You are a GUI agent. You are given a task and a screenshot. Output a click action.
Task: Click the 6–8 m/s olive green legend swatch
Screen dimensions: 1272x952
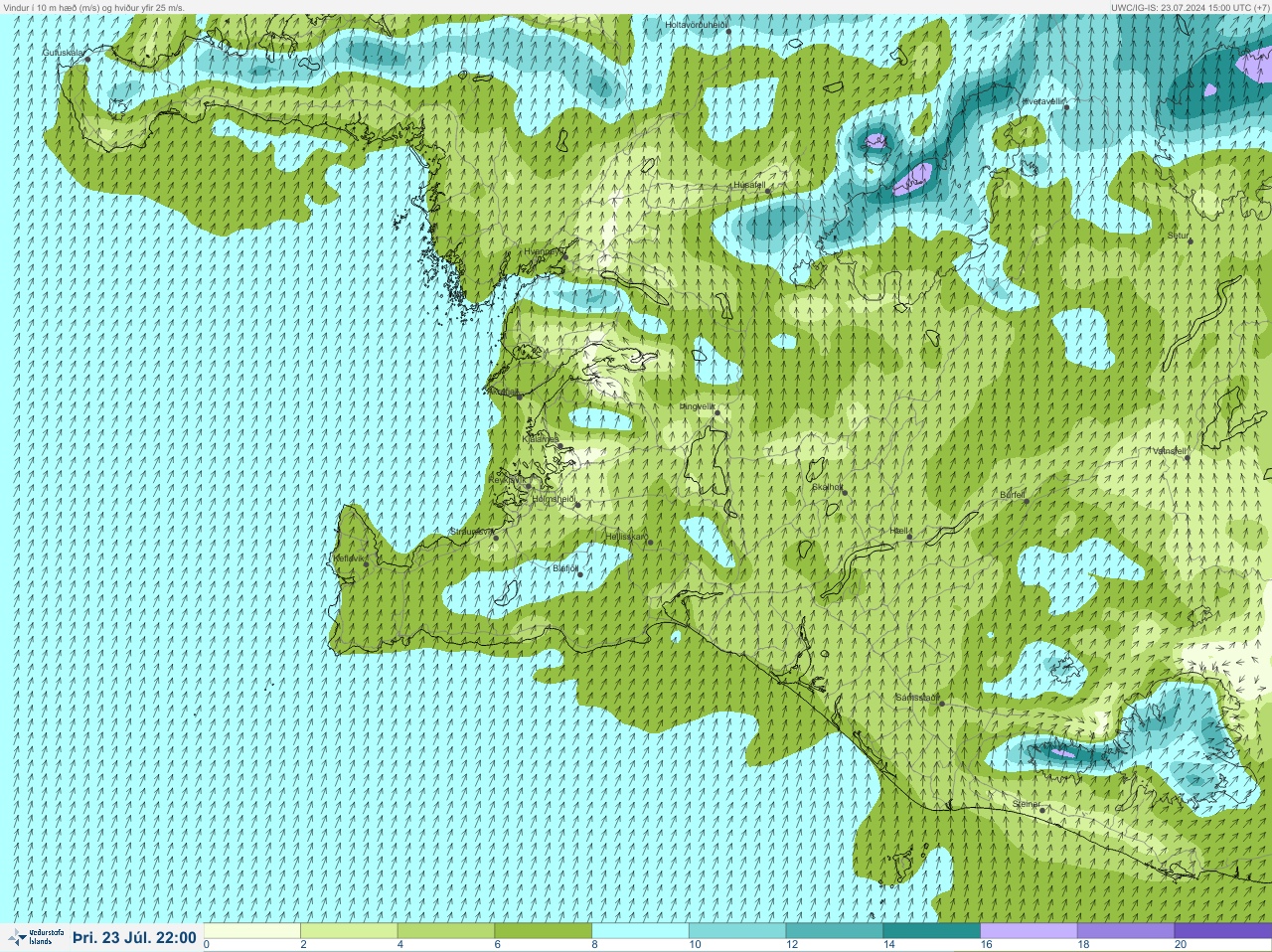(544, 931)
